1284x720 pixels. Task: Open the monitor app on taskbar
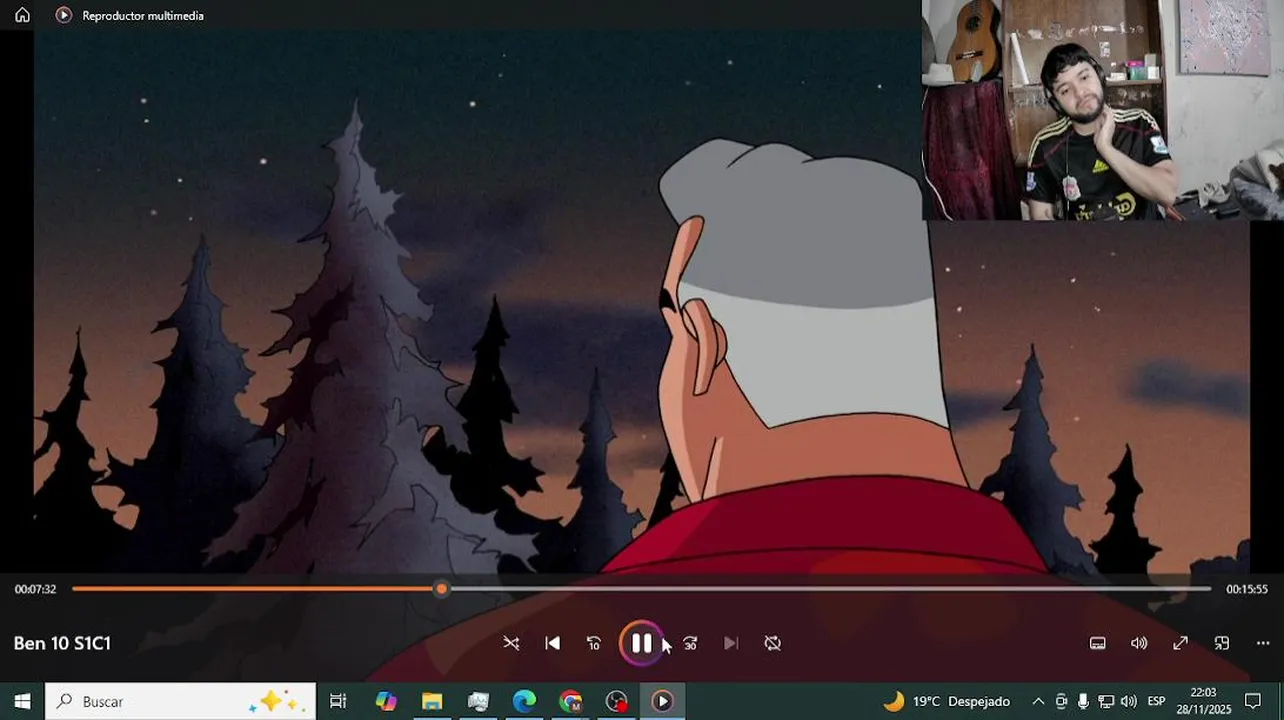(478, 701)
